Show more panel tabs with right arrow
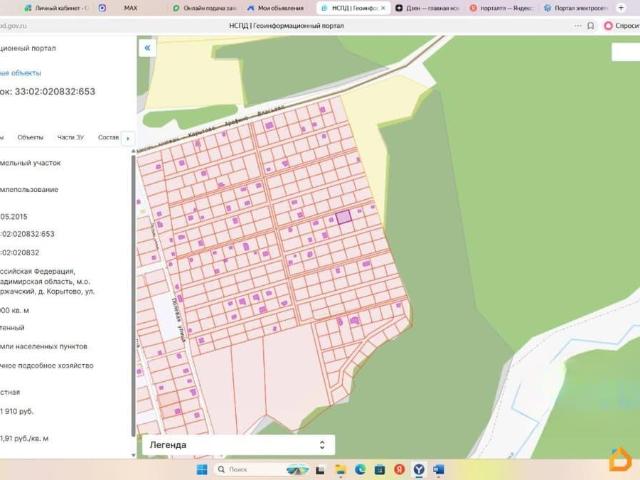 point(128,138)
